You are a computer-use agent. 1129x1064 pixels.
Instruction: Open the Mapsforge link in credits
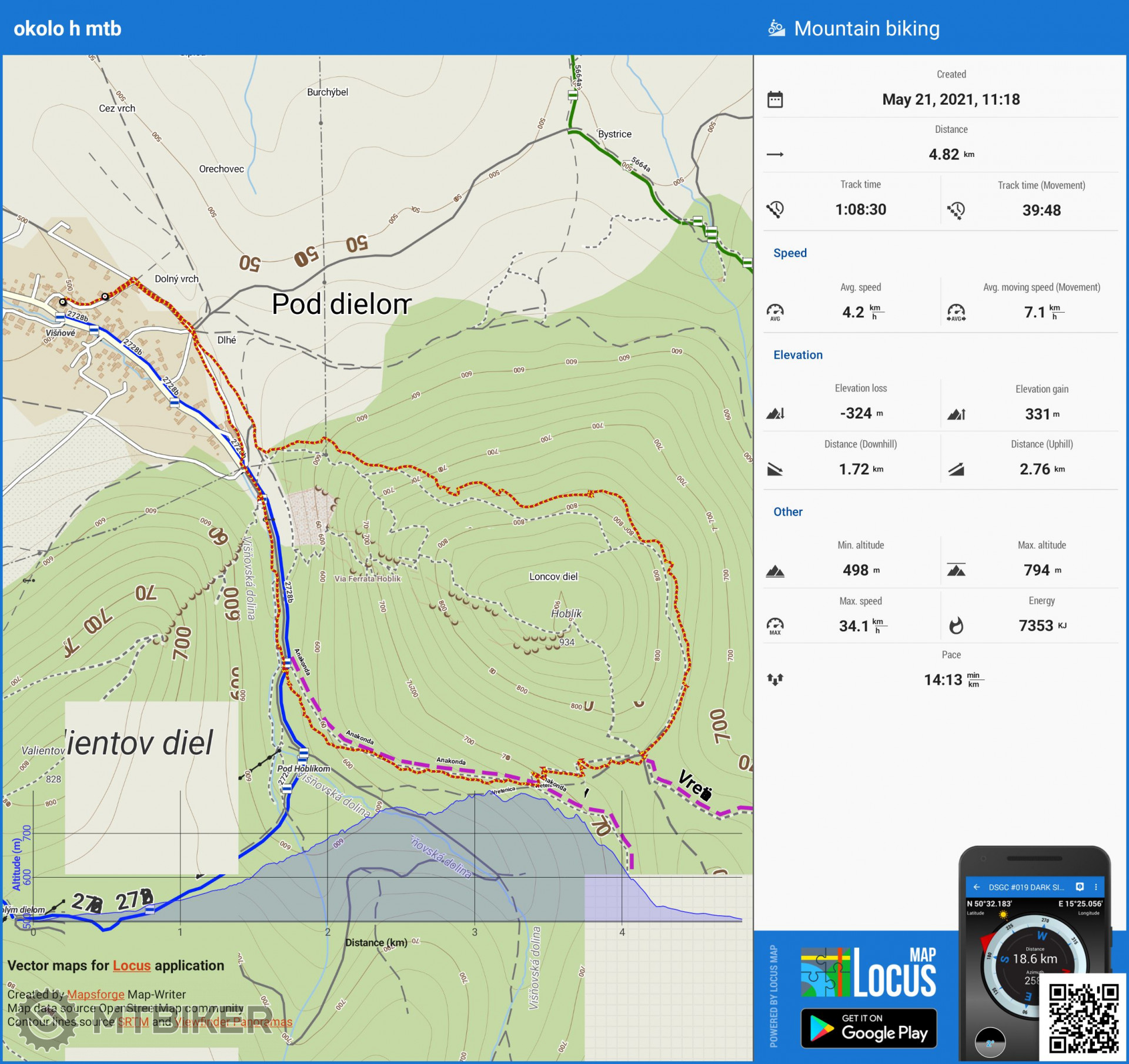pyautogui.click(x=95, y=994)
